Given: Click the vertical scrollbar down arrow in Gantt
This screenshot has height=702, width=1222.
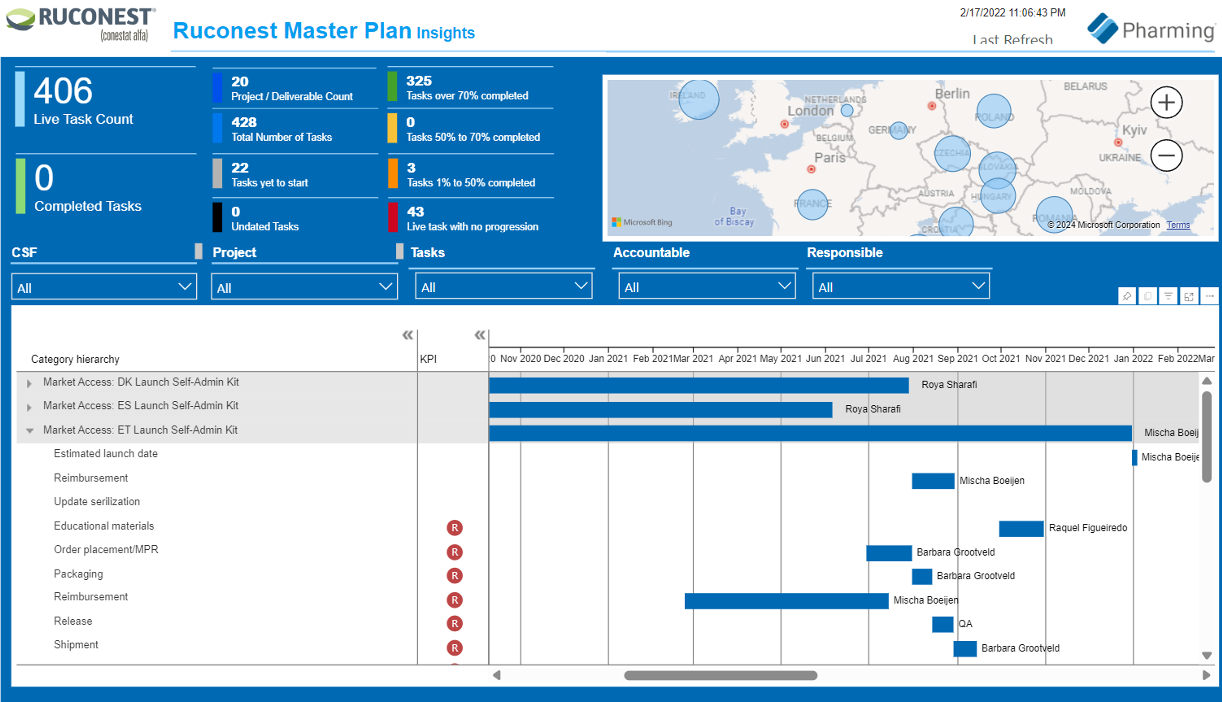Looking at the screenshot, I should (1206, 655).
